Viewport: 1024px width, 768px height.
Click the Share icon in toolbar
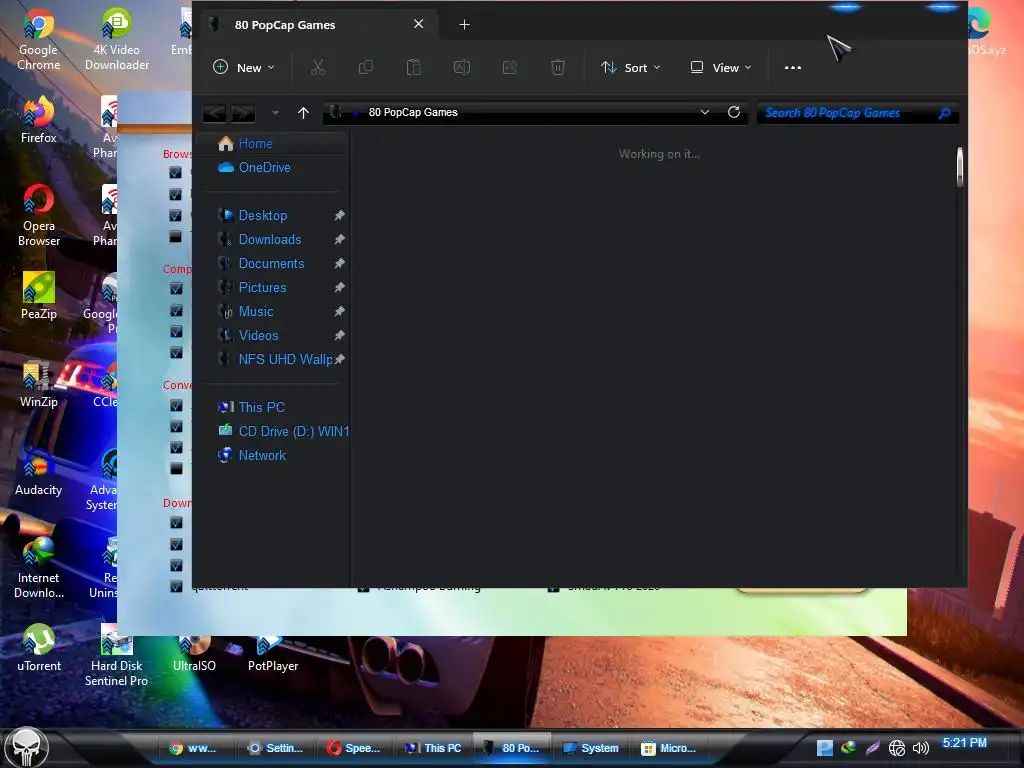click(x=509, y=67)
